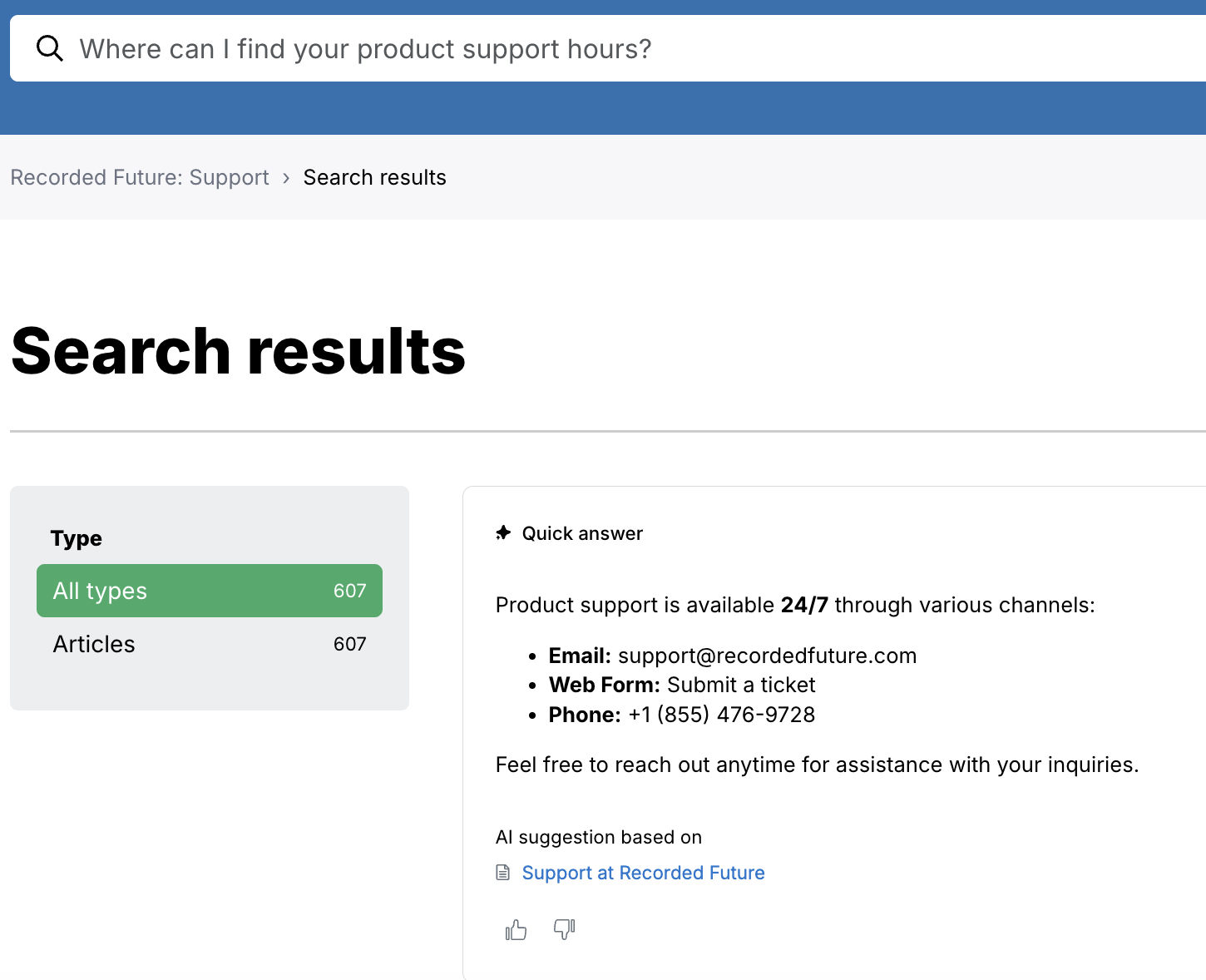Click the thumbs down feedback icon

click(x=565, y=929)
